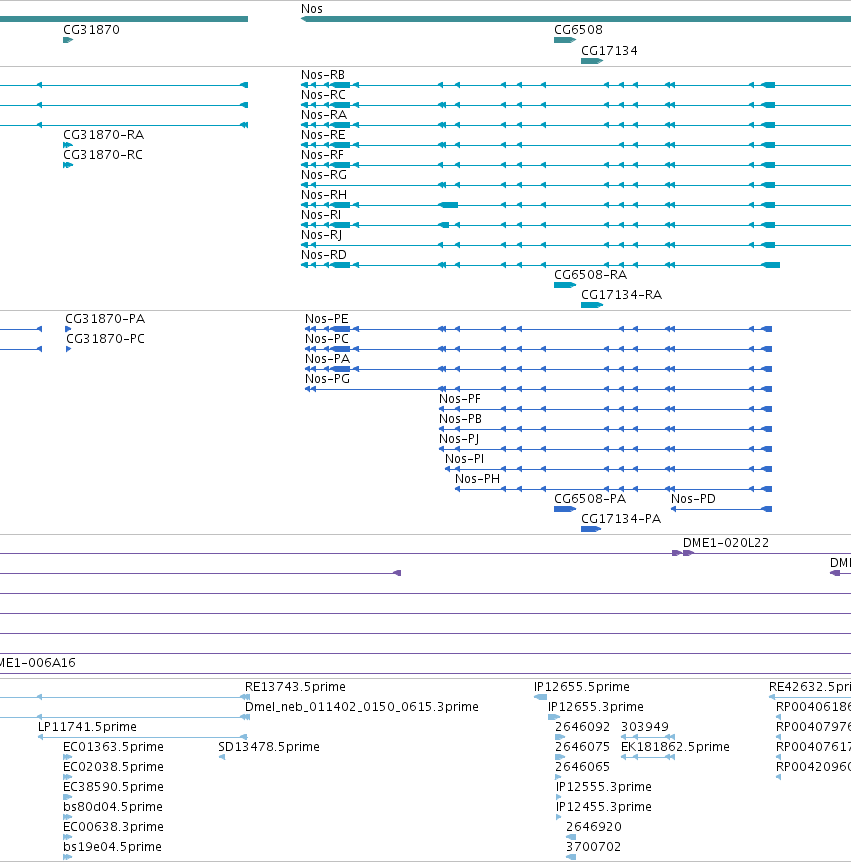The width and height of the screenshot is (851, 862).
Task: Click the 2646092 feature label
Action: click(x=583, y=727)
